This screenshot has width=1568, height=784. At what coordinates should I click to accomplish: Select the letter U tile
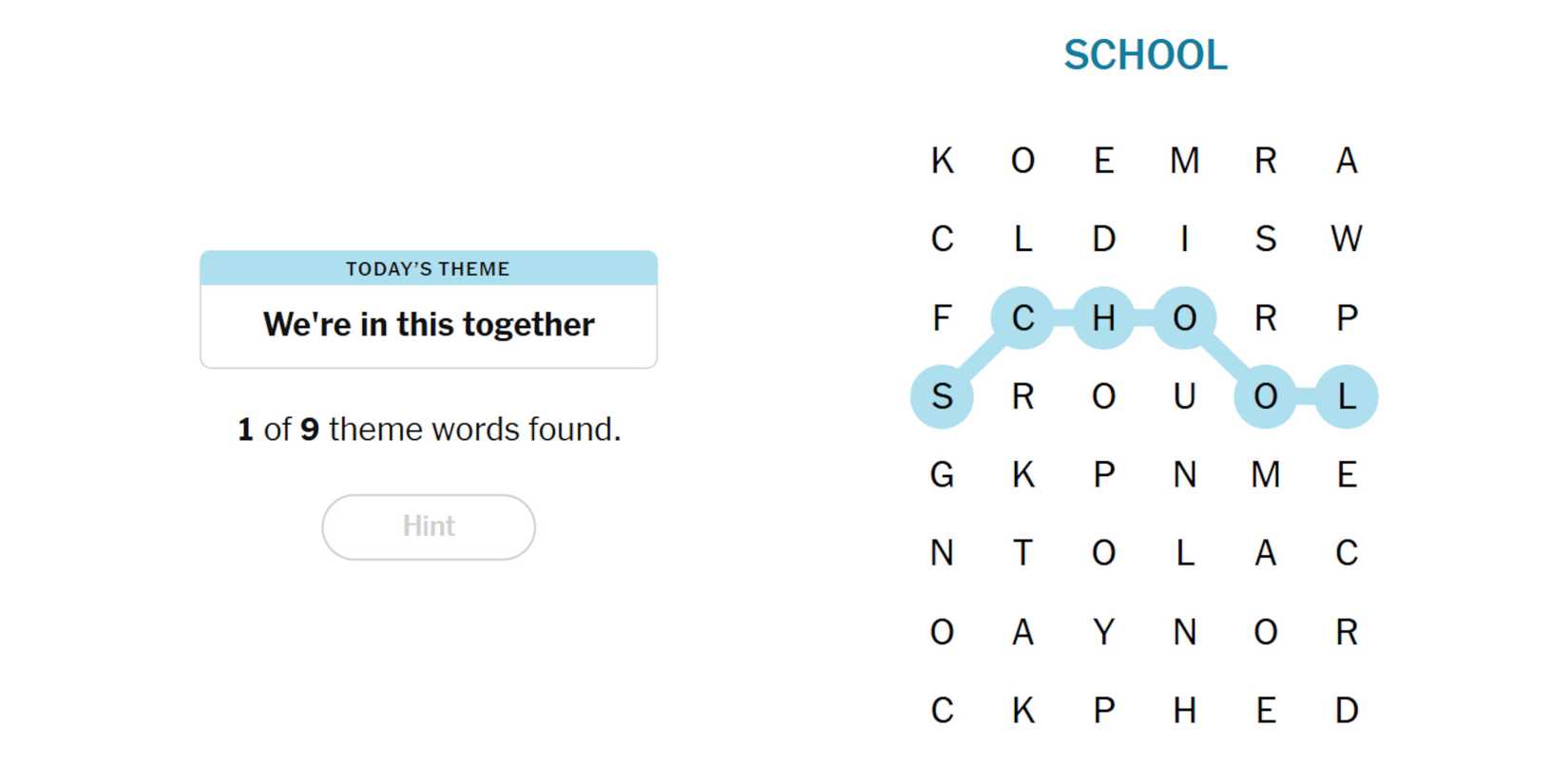[x=1184, y=396]
